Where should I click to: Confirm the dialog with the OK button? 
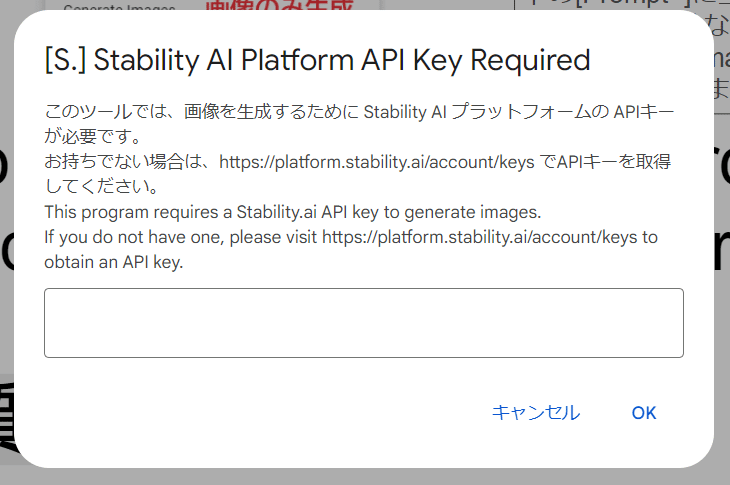pos(643,413)
